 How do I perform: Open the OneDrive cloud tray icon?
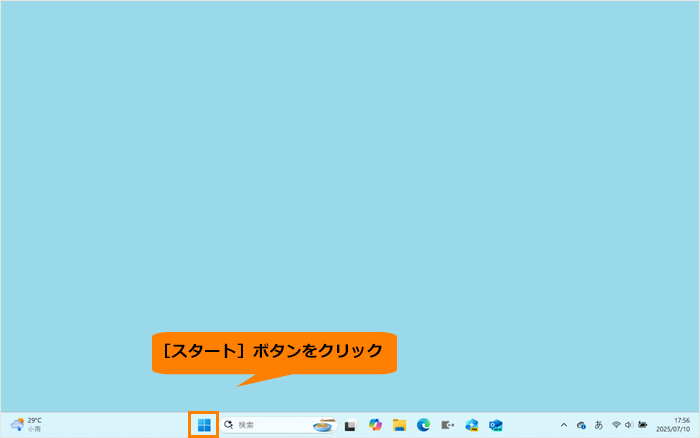(581, 425)
